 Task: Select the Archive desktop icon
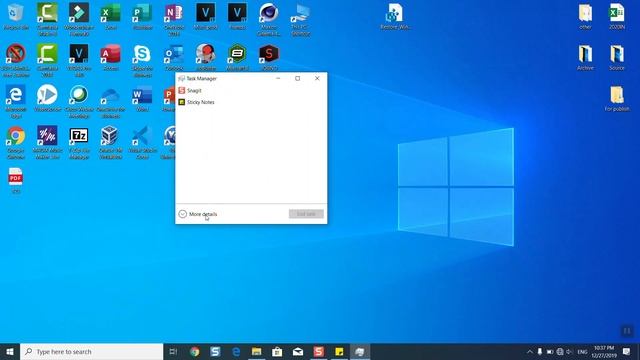[x=585, y=58]
